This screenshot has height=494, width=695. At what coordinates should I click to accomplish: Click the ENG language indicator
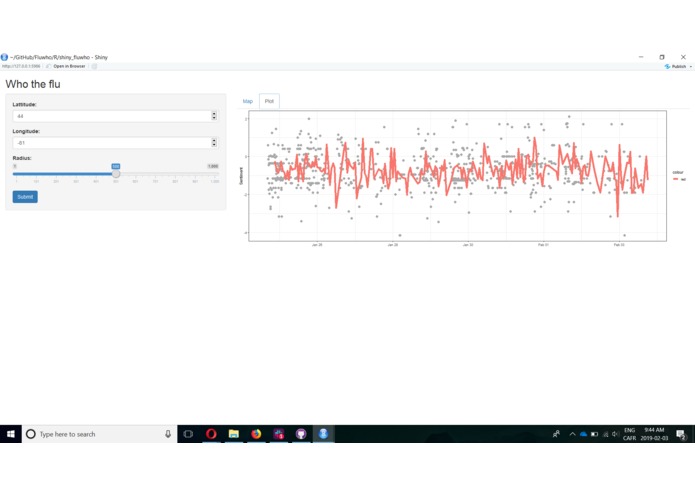629,430
